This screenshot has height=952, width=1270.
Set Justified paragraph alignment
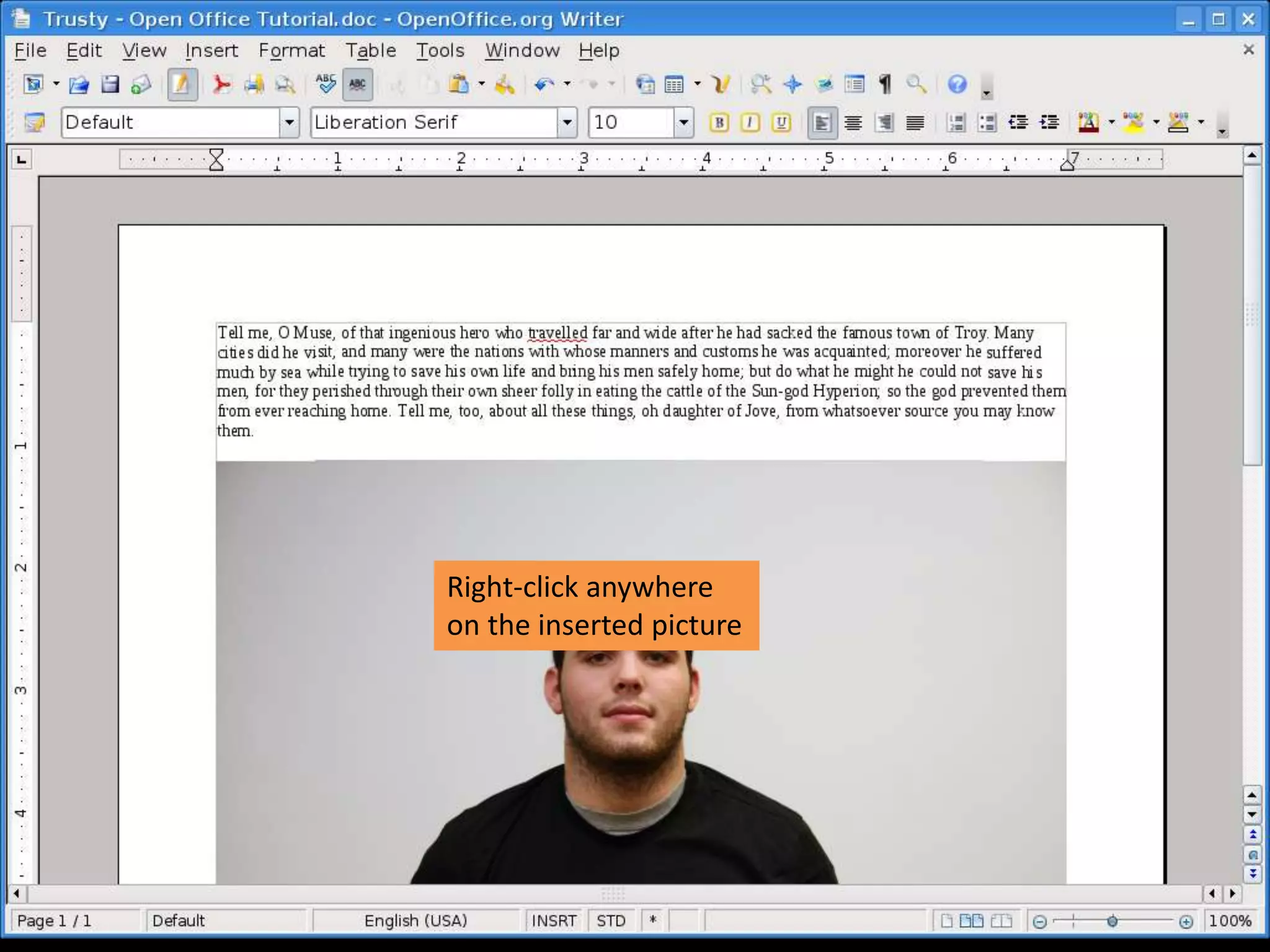coord(915,123)
